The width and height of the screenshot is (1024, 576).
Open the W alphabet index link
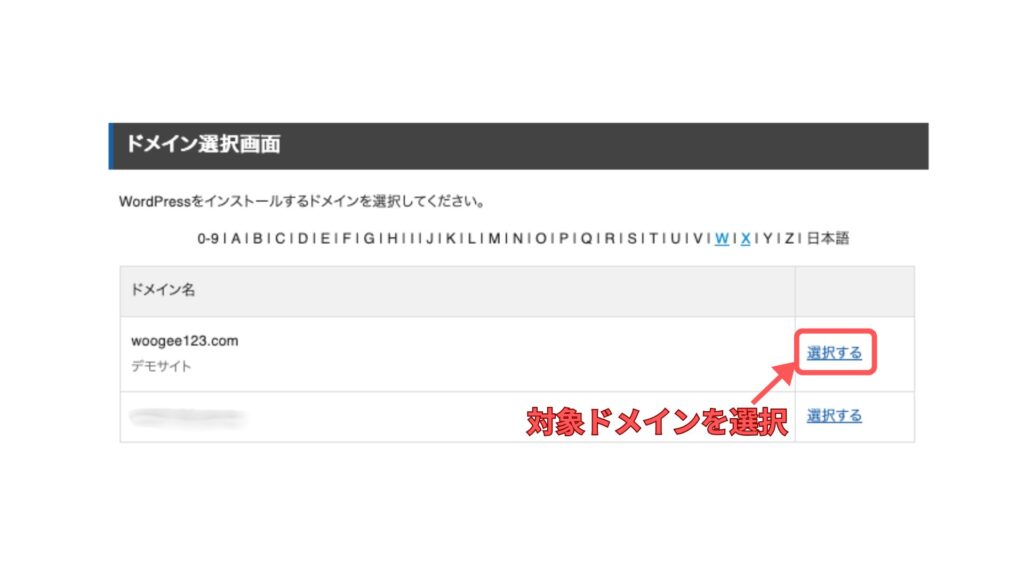point(722,238)
